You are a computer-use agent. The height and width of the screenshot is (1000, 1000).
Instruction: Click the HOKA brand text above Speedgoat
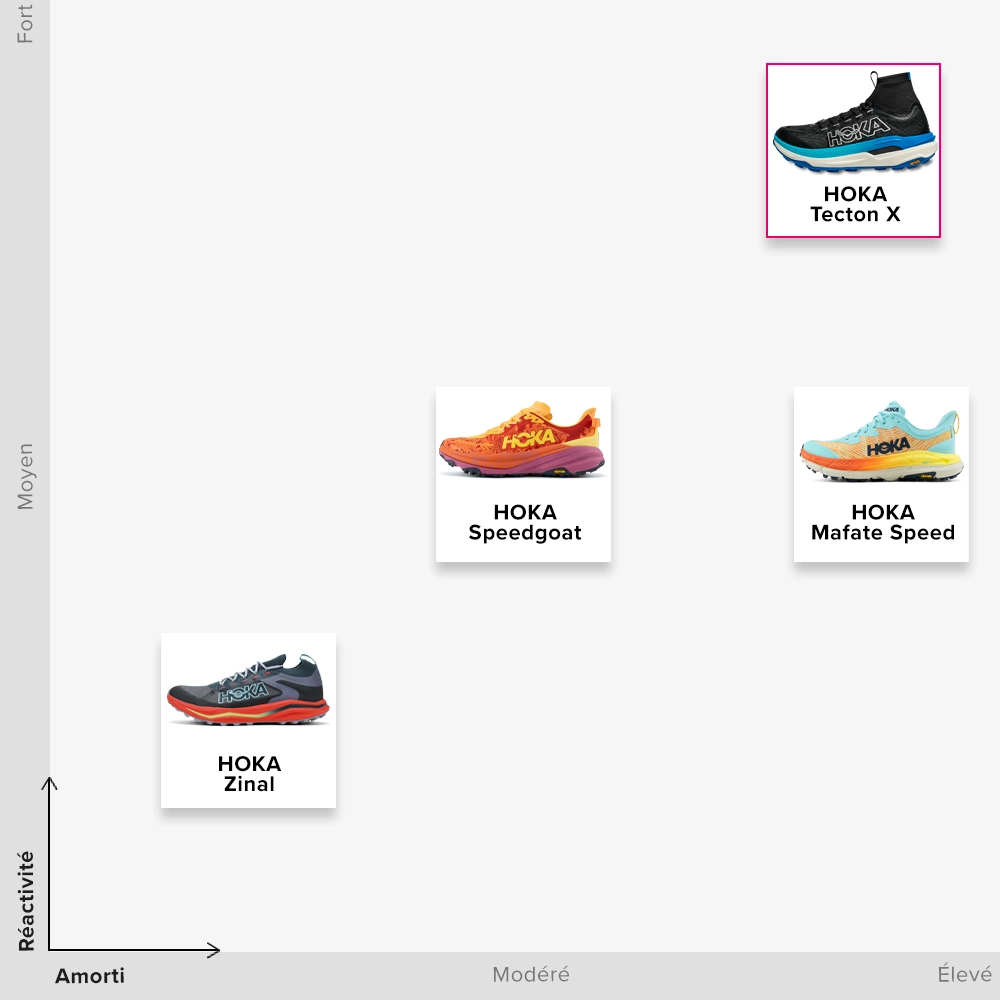pos(525,513)
